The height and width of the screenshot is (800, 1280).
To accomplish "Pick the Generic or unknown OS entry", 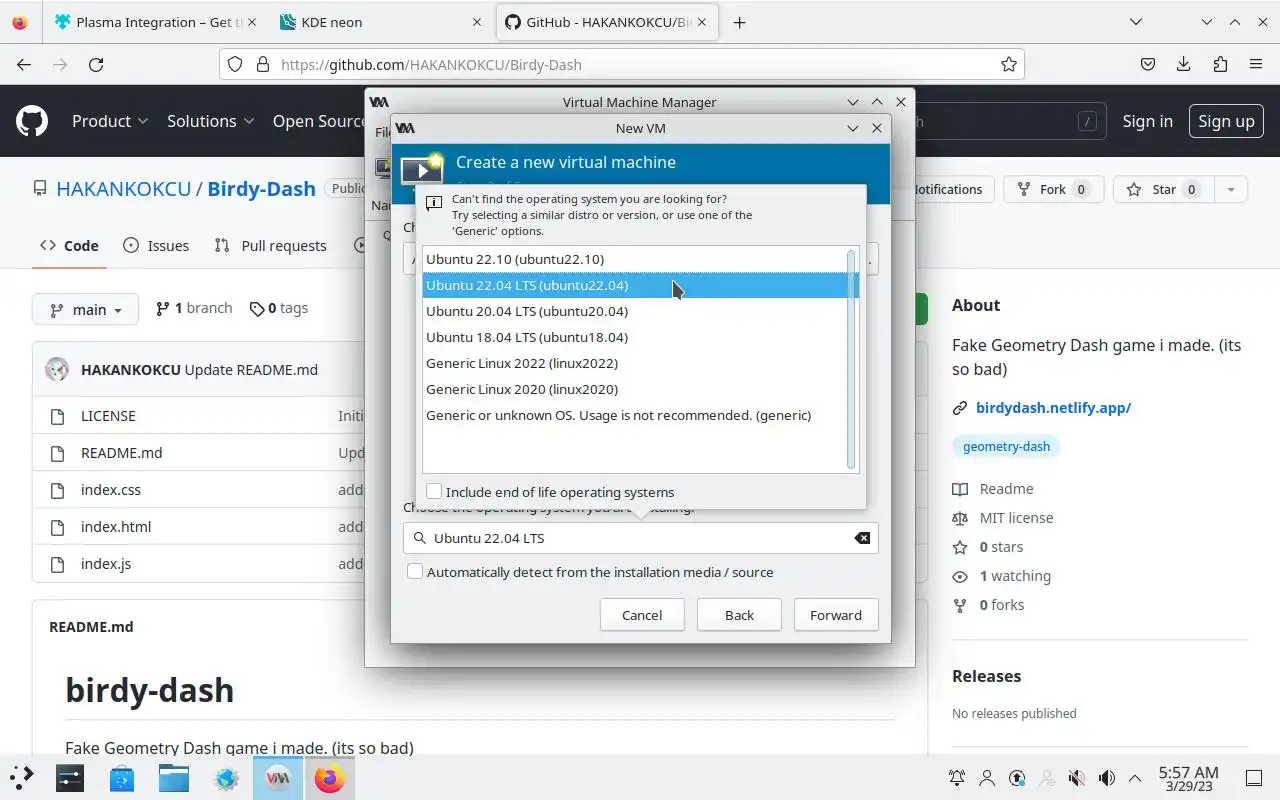I will point(634,415).
